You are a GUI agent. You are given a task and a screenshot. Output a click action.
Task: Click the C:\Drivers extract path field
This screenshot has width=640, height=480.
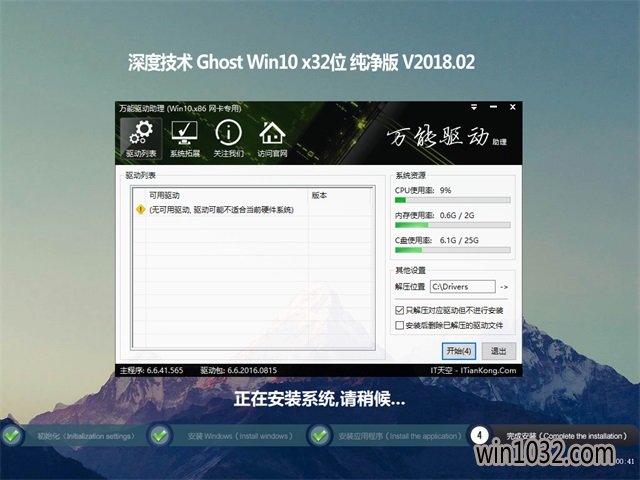click(462, 287)
